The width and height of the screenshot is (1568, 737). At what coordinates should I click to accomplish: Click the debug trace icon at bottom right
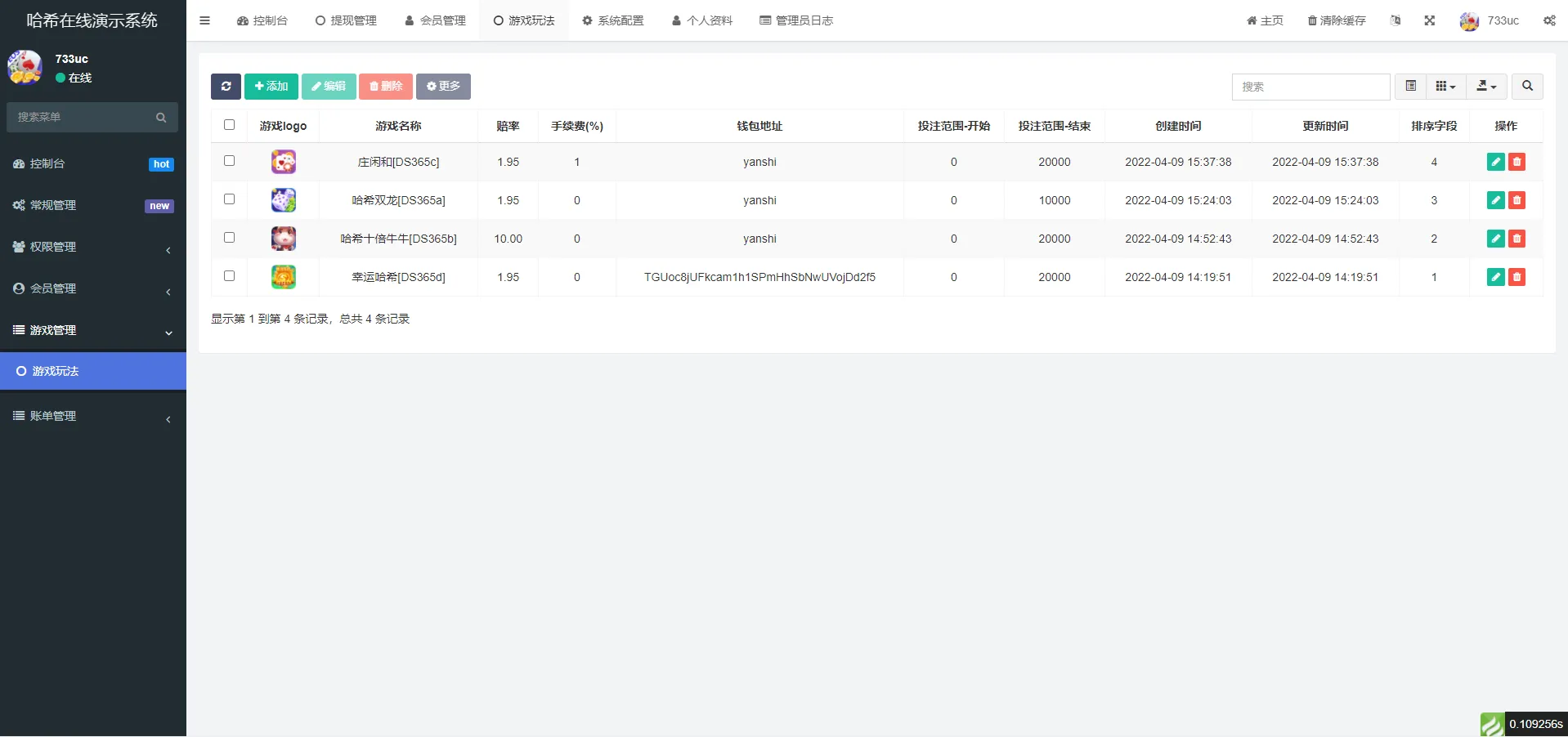pos(1492,725)
